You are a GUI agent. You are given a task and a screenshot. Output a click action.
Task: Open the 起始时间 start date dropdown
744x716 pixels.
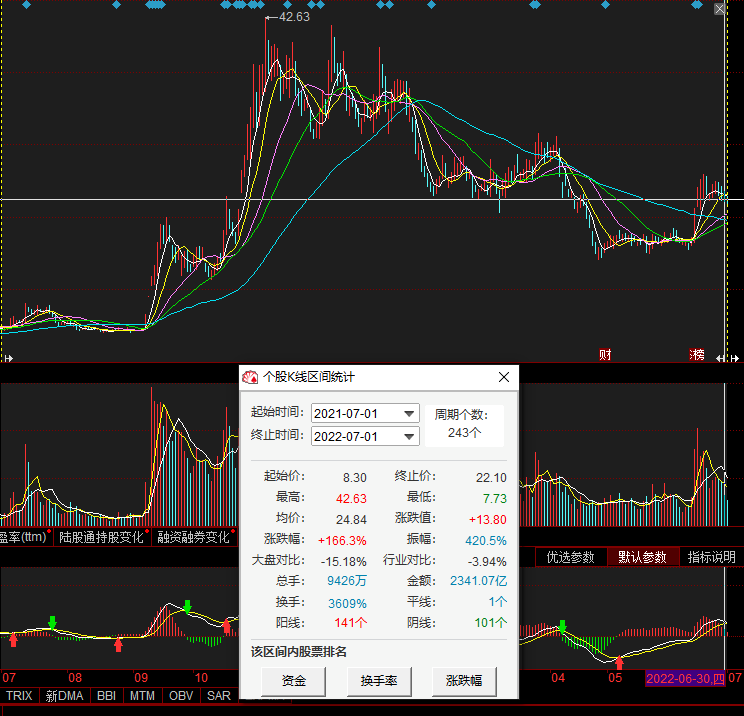coord(408,414)
